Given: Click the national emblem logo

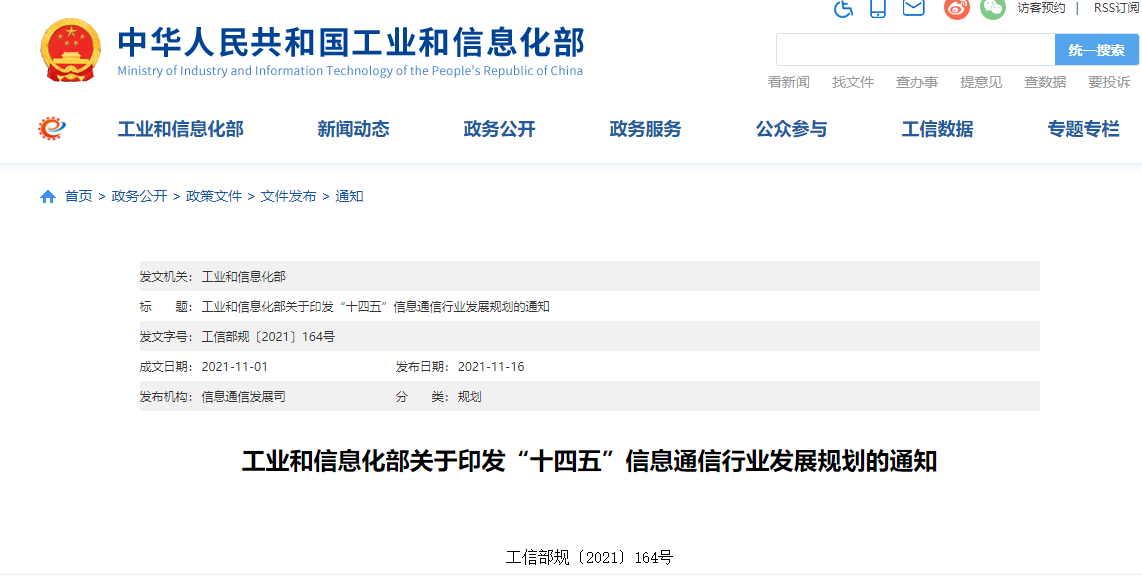Looking at the screenshot, I should click(71, 50).
